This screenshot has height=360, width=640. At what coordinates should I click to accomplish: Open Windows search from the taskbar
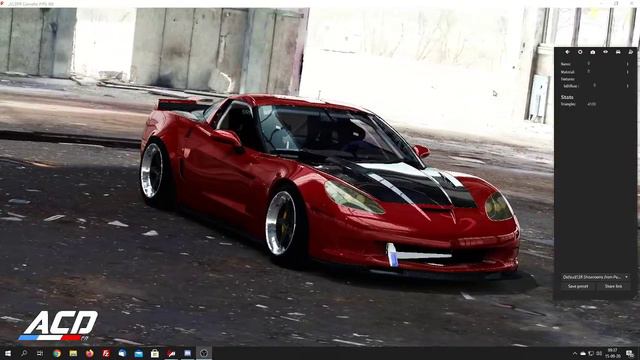(x=24, y=353)
